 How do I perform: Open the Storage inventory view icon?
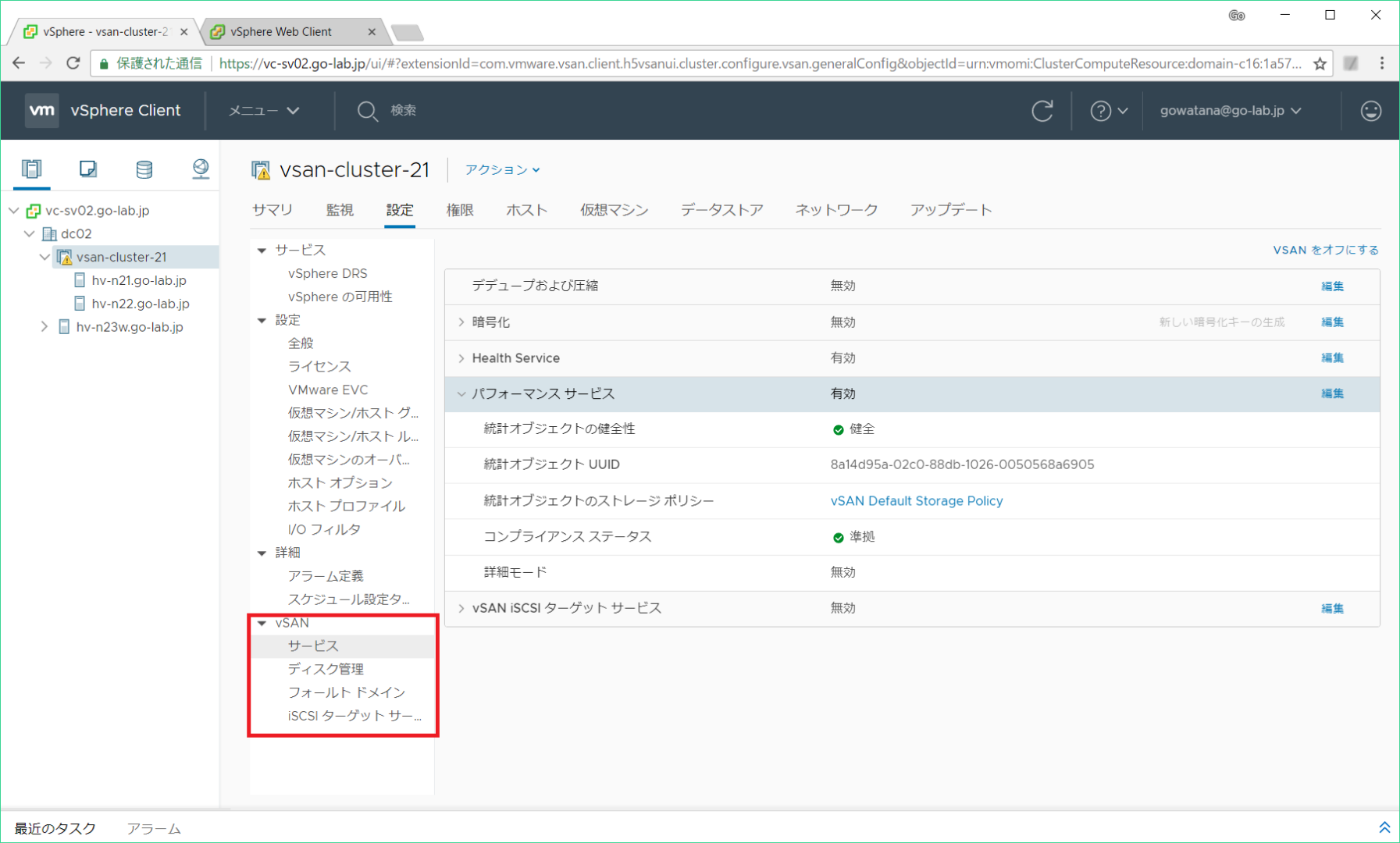point(144,169)
